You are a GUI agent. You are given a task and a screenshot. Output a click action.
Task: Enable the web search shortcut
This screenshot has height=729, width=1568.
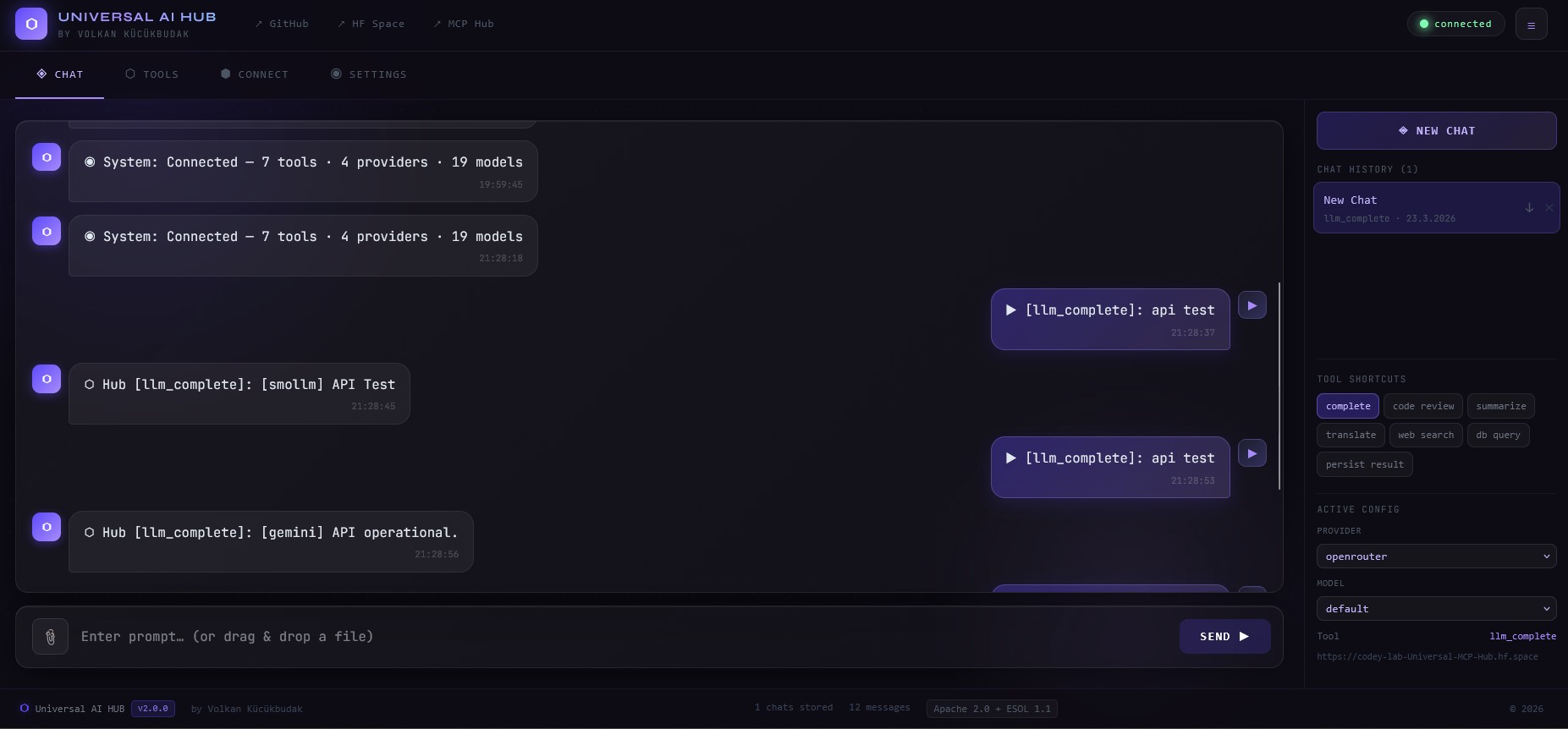[x=1425, y=435]
